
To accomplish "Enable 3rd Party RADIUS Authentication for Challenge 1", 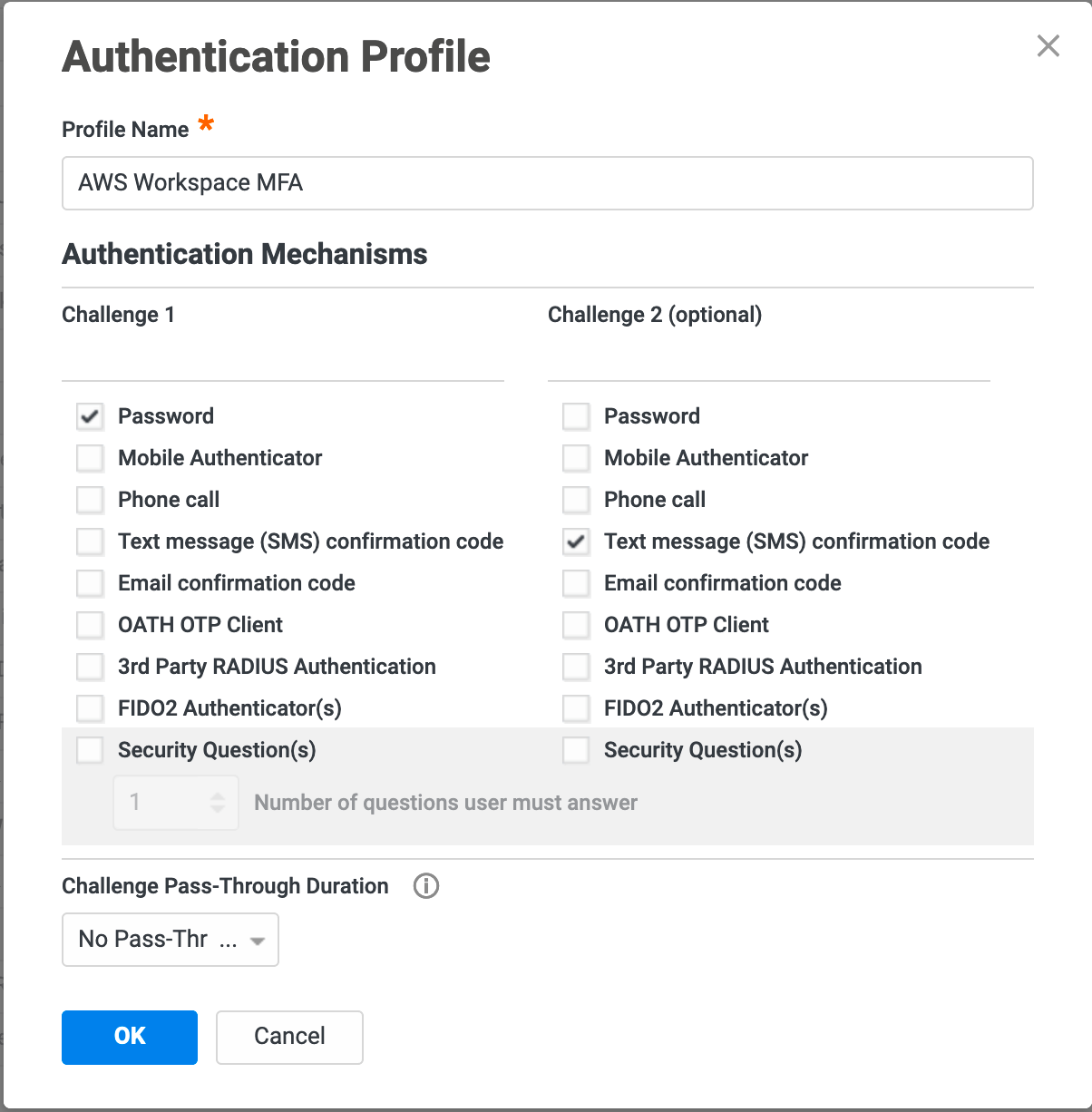I will pos(90,667).
